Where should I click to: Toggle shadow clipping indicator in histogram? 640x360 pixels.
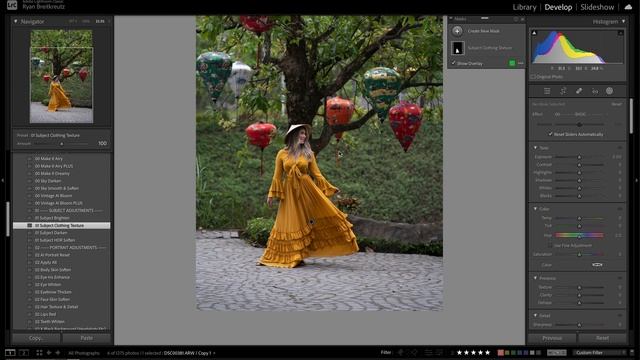534,33
